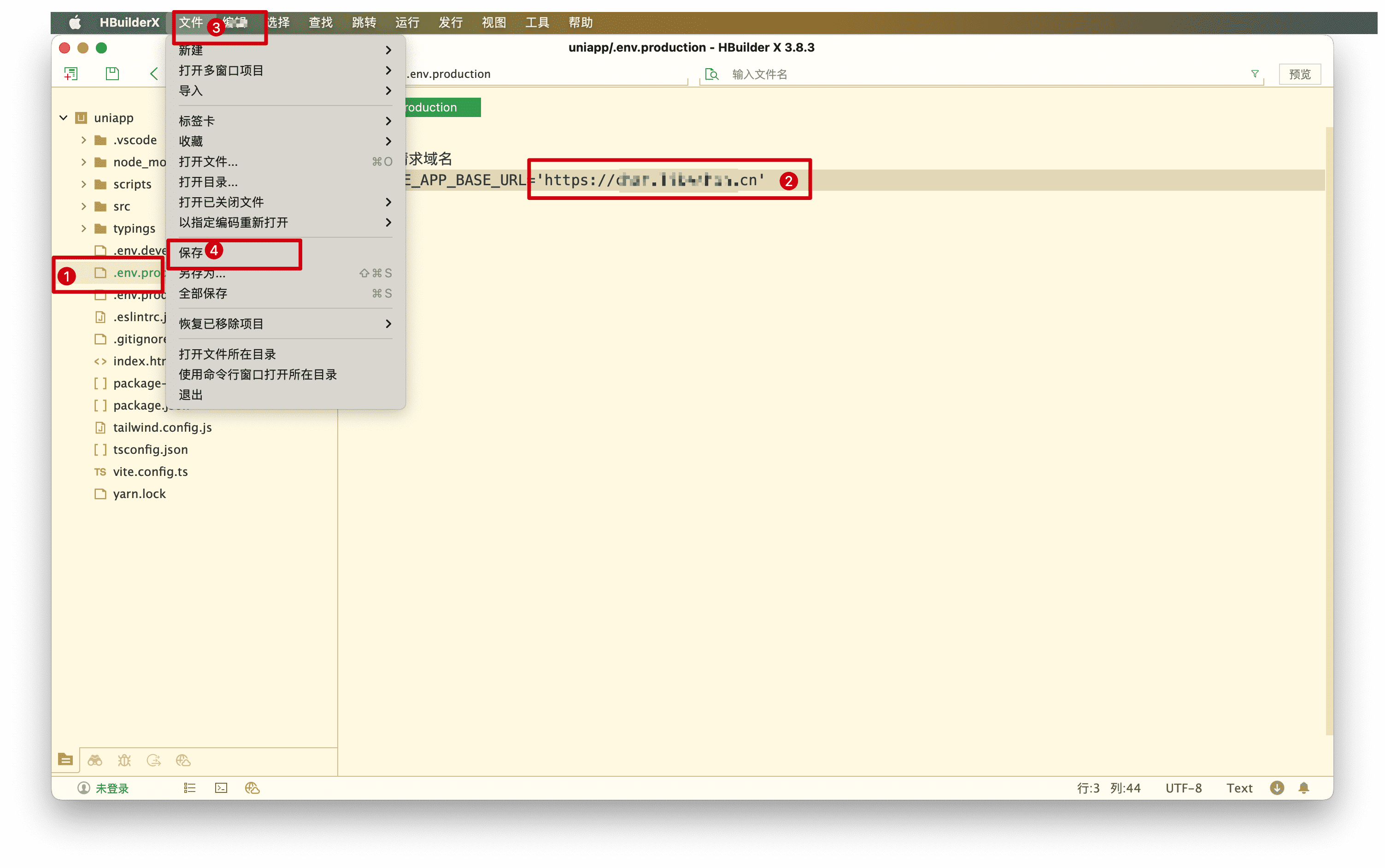The width and height of the screenshot is (1385, 868).
Task: Open 打开已关闭文件 submenu entry
Action: pyautogui.click(x=285, y=202)
